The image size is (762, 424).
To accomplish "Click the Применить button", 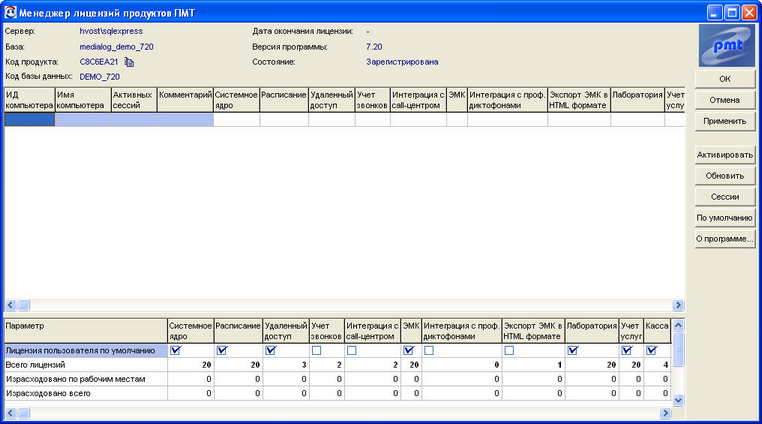I will (x=725, y=121).
